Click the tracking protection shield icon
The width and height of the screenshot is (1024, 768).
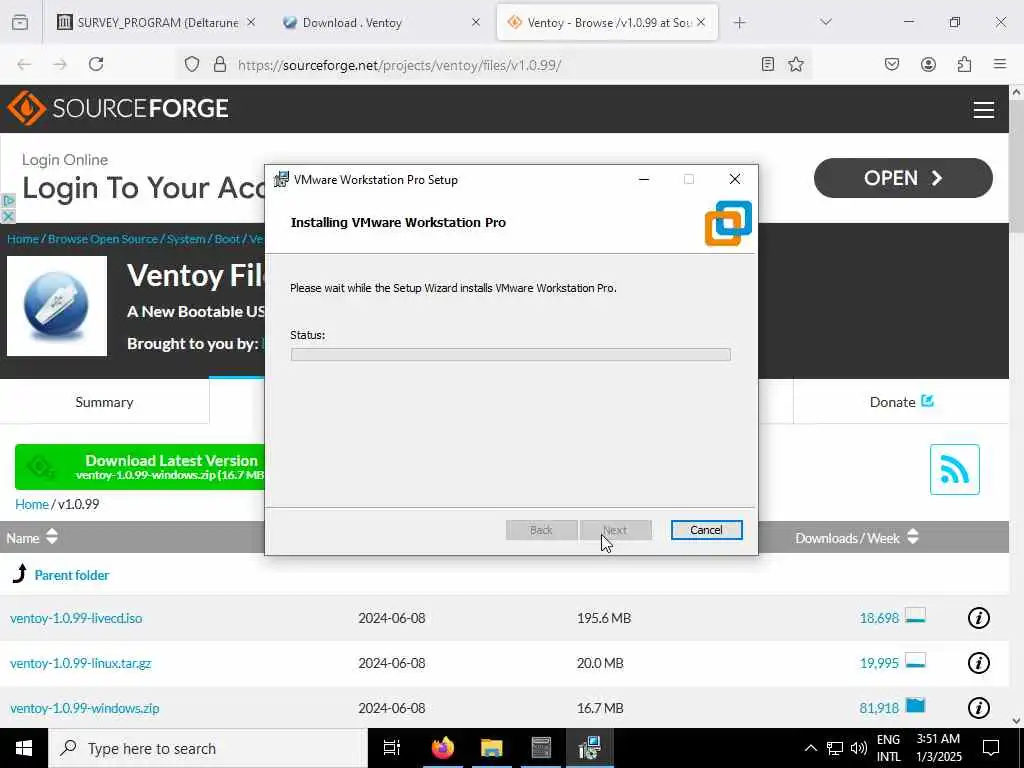(191, 64)
